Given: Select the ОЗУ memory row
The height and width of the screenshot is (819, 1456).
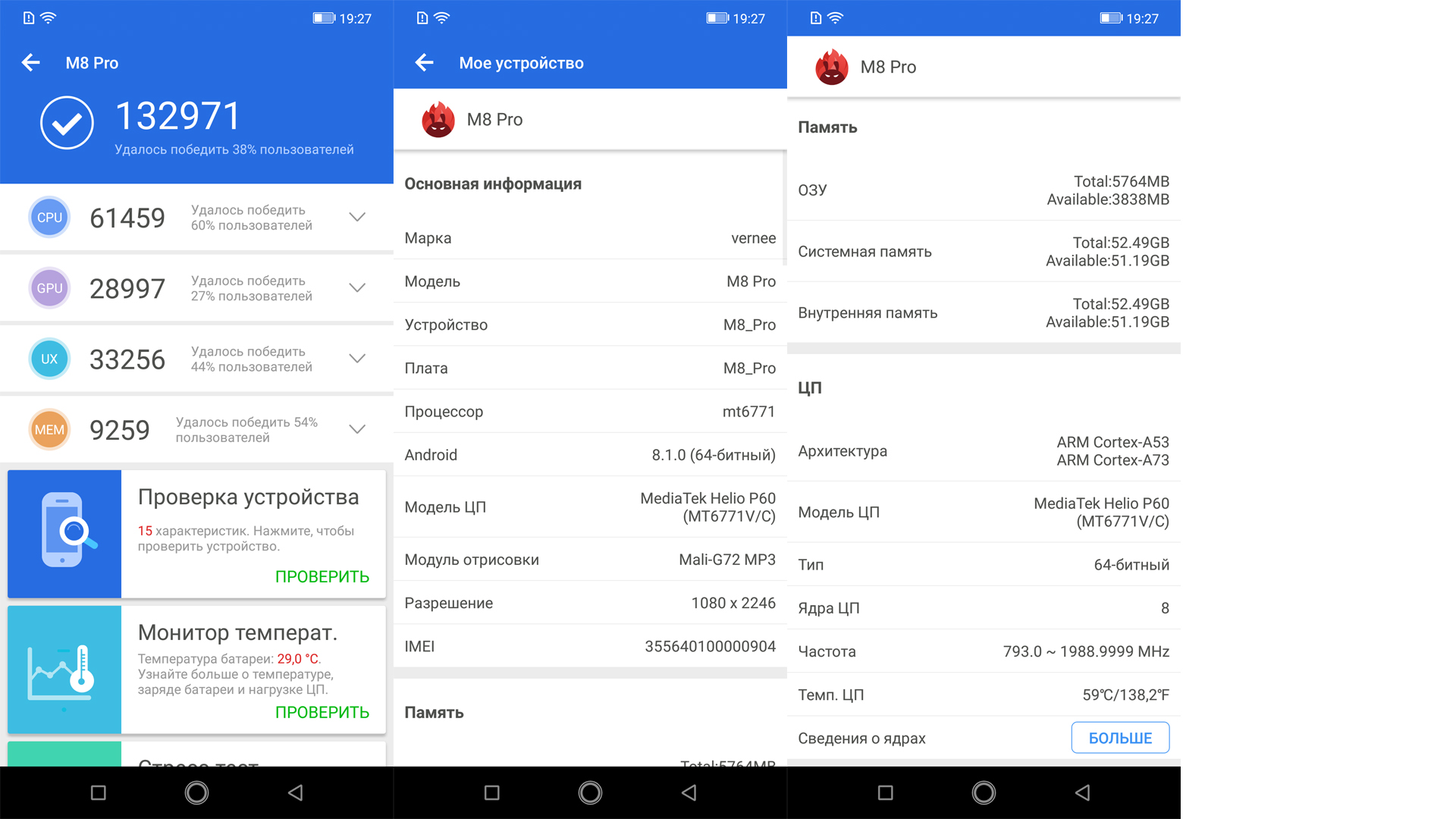Looking at the screenshot, I should pyautogui.click(x=984, y=190).
